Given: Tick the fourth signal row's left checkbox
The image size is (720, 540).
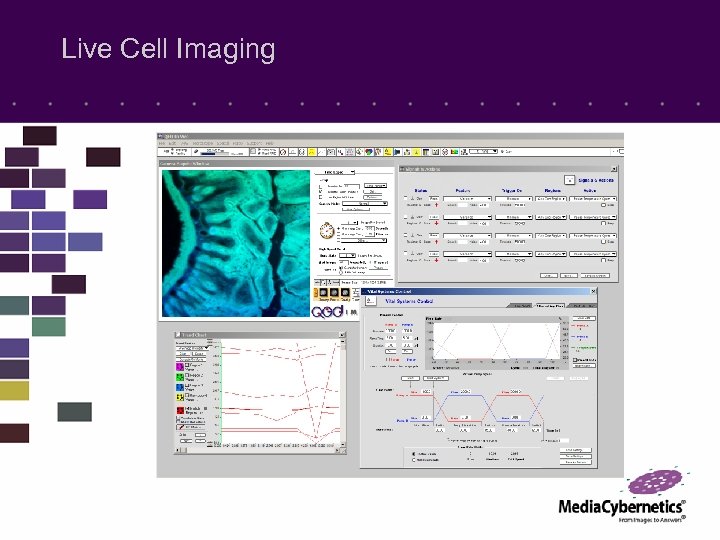Looking at the screenshot, I should tap(405, 253).
